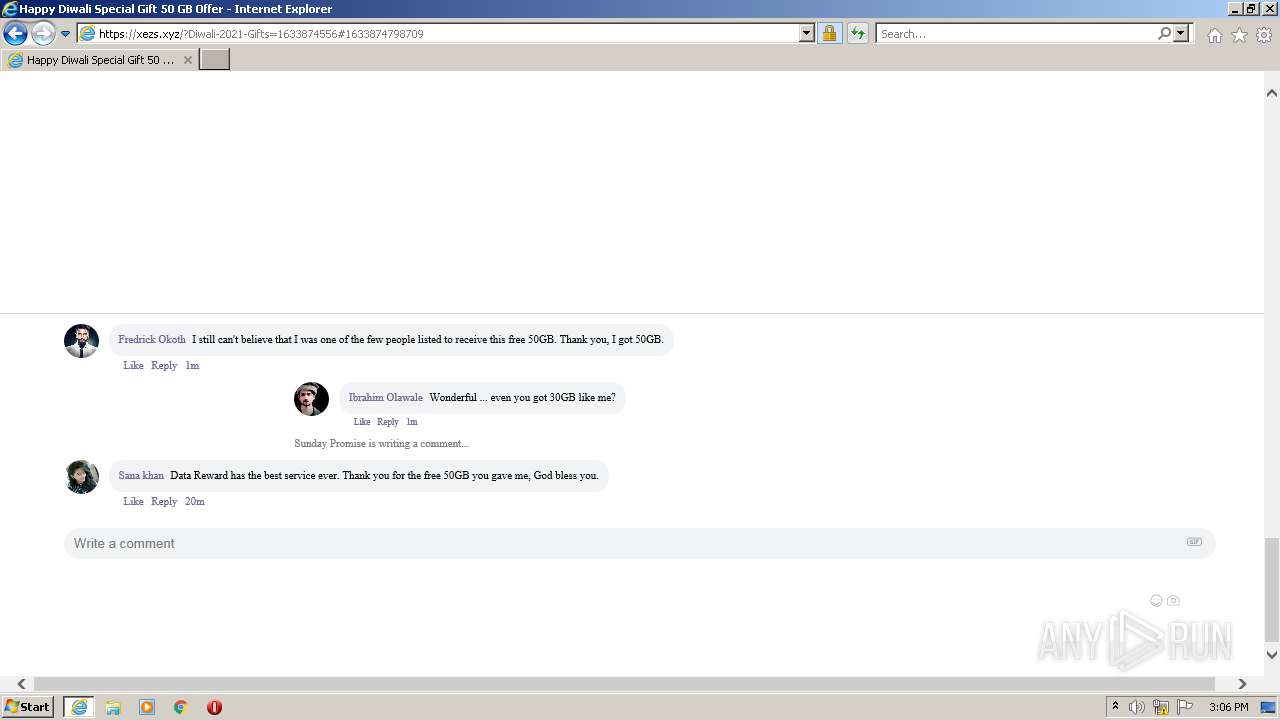Click the magnifier search icon
Image resolution: width=1280 pixels, height=720 pixels.
pos(1164,33)
